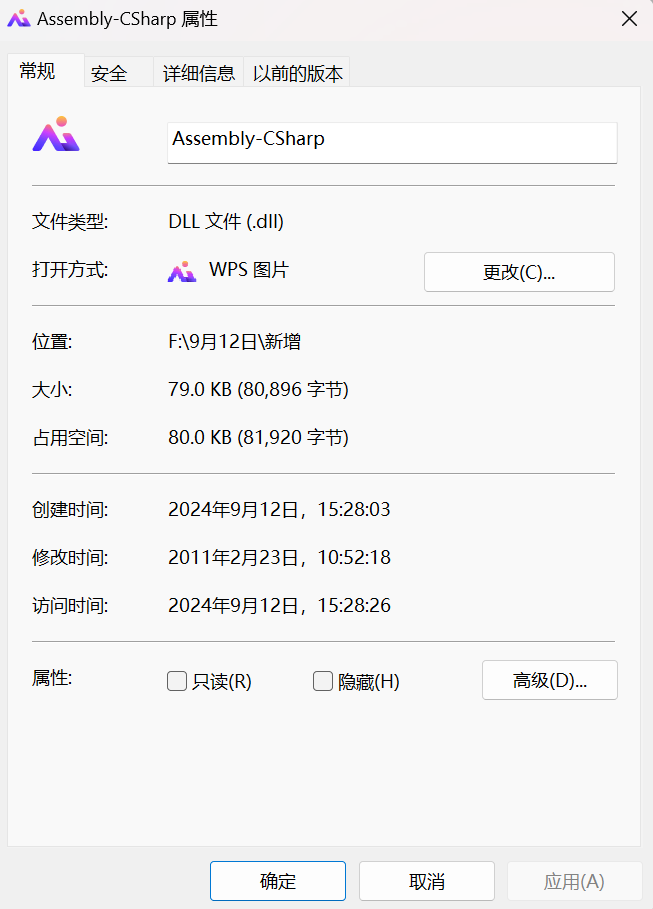Go to the 以前的版本 tab
653x909 pixels.
(x=297, y=73)
